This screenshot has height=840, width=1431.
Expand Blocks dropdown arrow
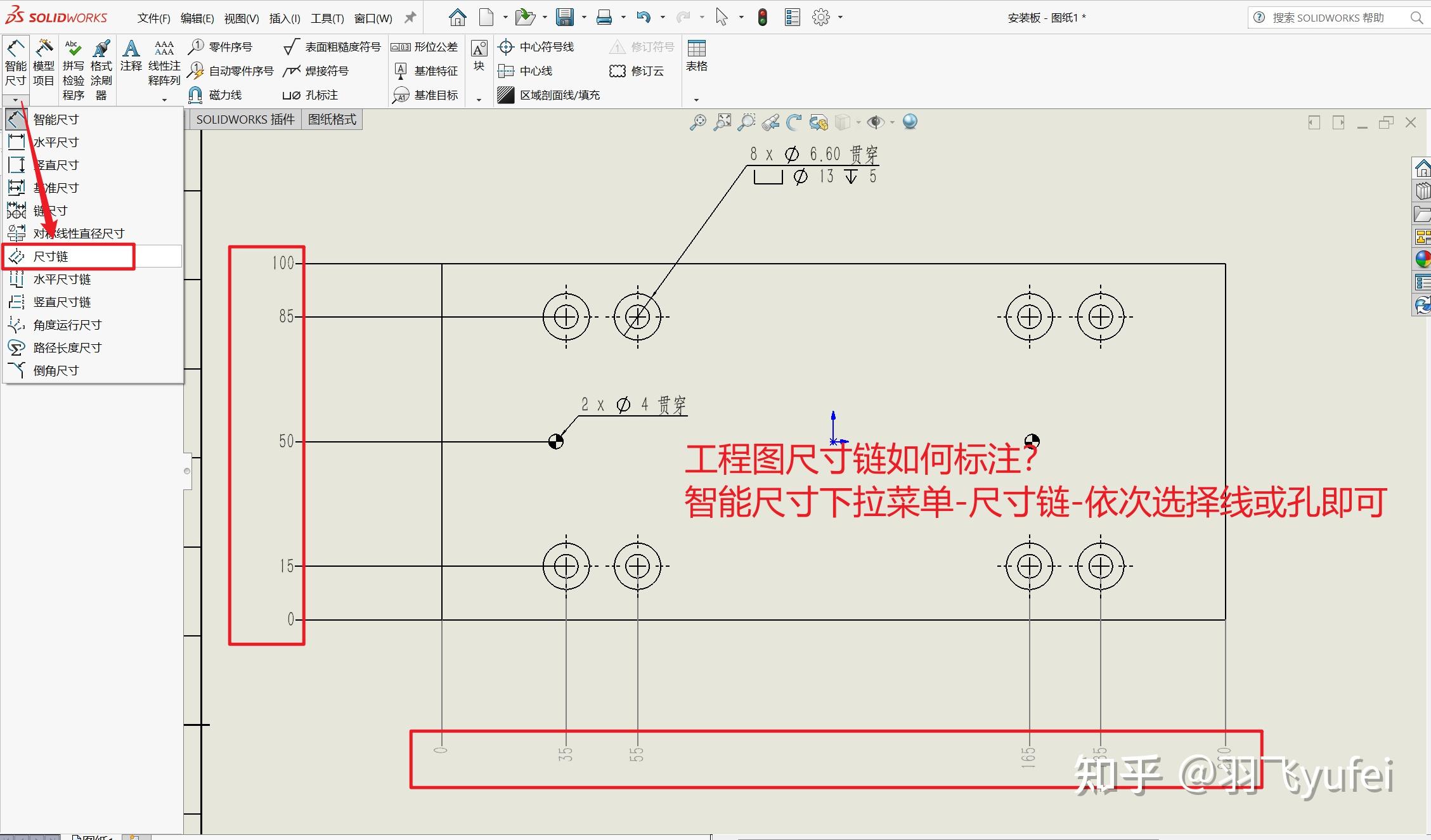click(x=479, y=100)
